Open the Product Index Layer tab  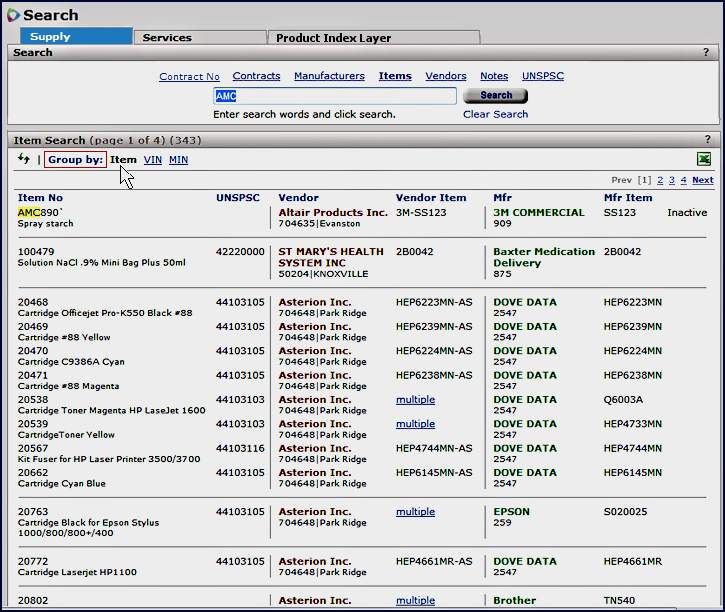333,38
